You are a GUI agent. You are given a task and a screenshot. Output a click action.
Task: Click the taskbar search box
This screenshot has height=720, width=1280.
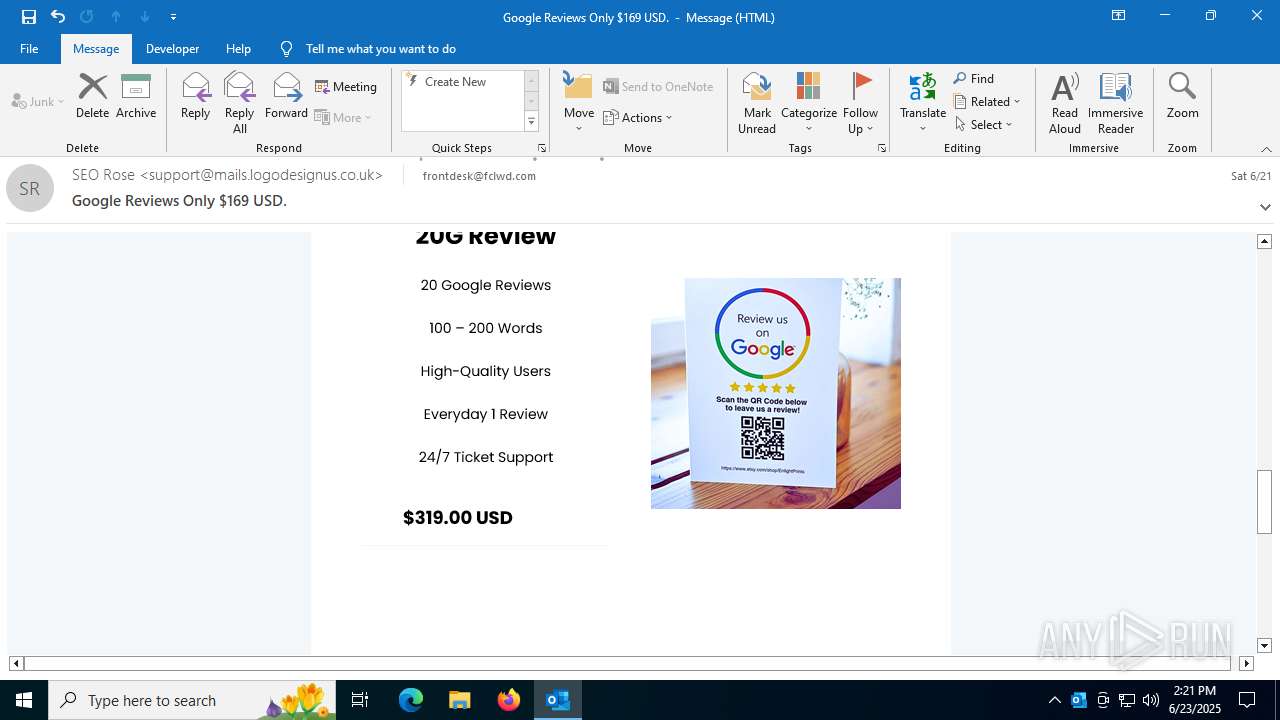(193, 700)
